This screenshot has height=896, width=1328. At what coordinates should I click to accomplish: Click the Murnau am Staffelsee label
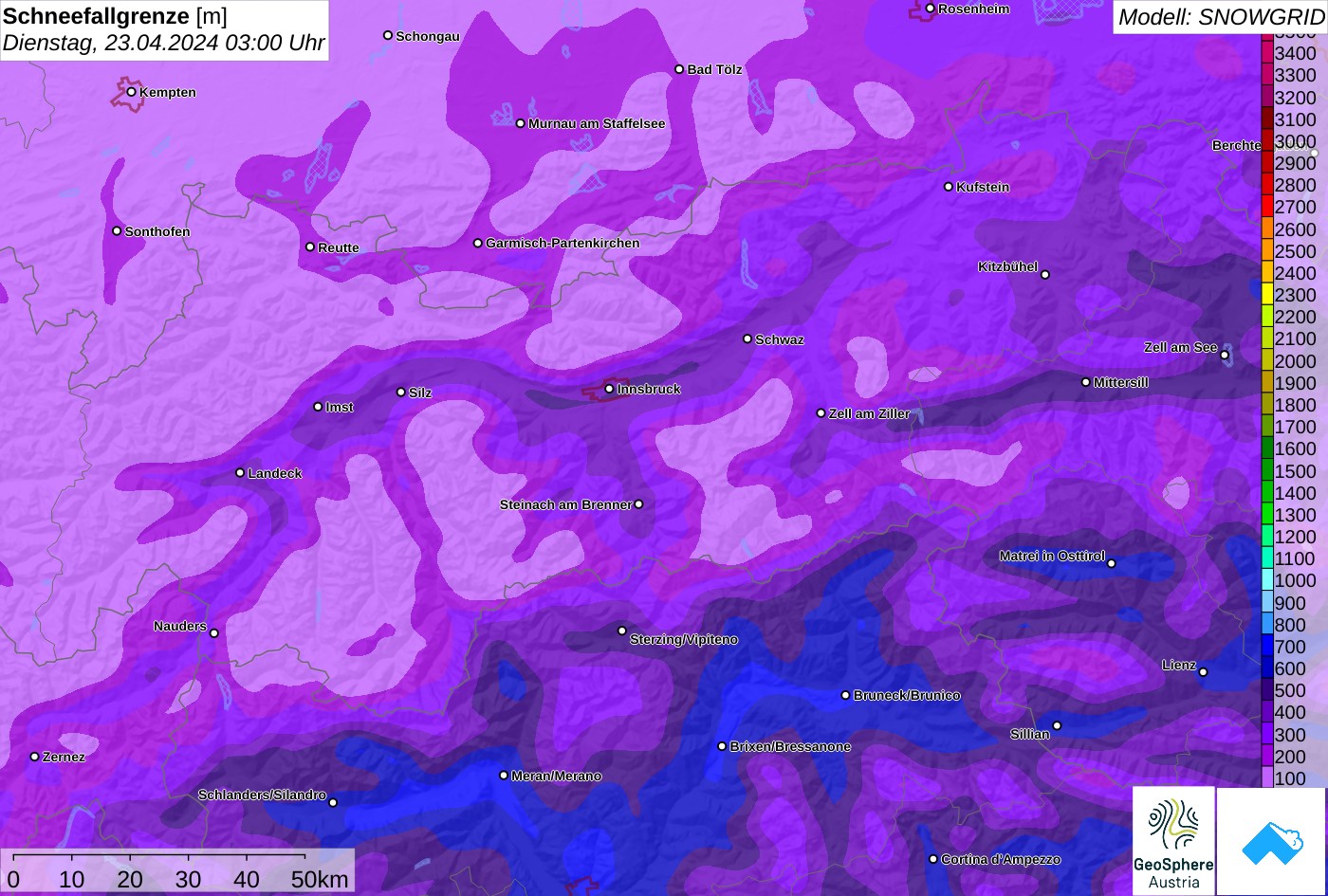point(597,123)
